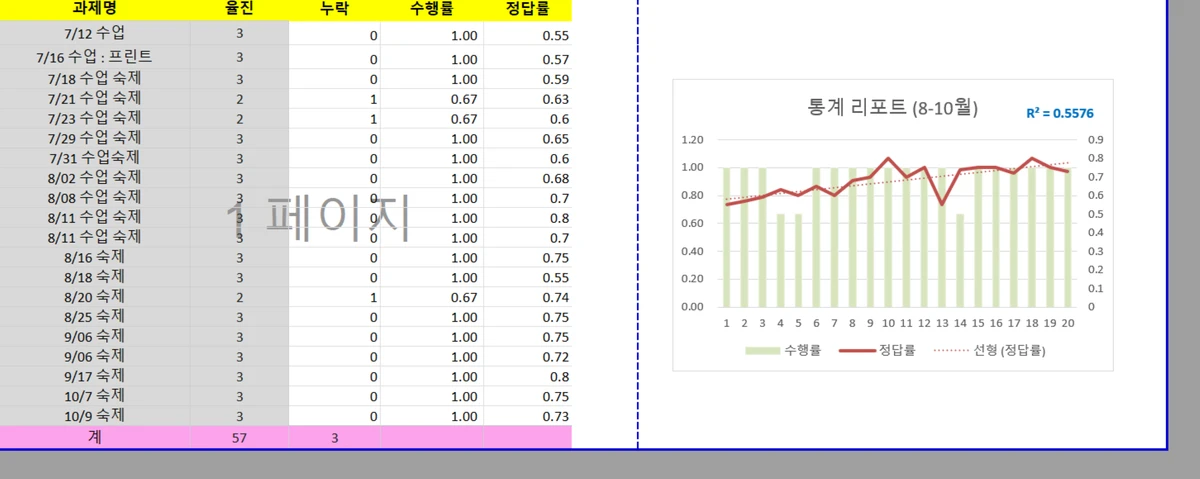Image resolution: width=1200 pixels, height=479 pixels.
Task: Select chart title 통계 리포트 (8-10월)
Action: click(x=892, y=108)
